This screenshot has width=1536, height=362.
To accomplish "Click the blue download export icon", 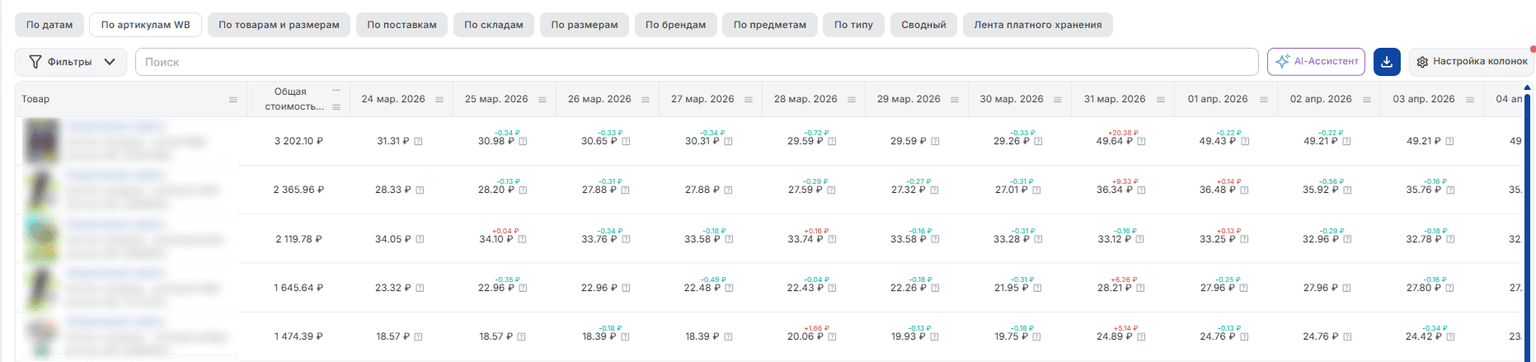I will [x=1387, y=62].
